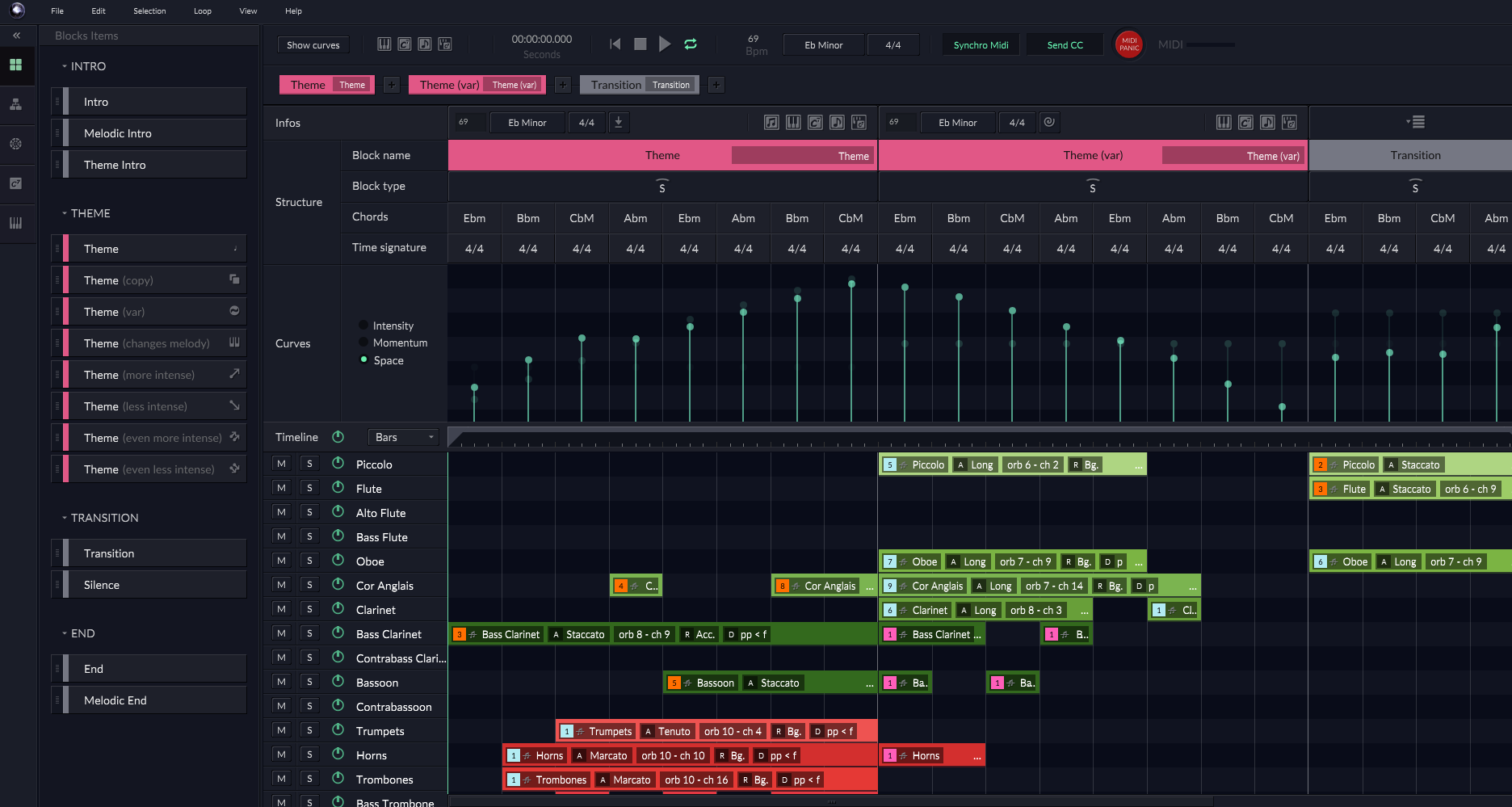
Task: Collapse the INTRO section in Blocks Items
Action: (65, 66)
